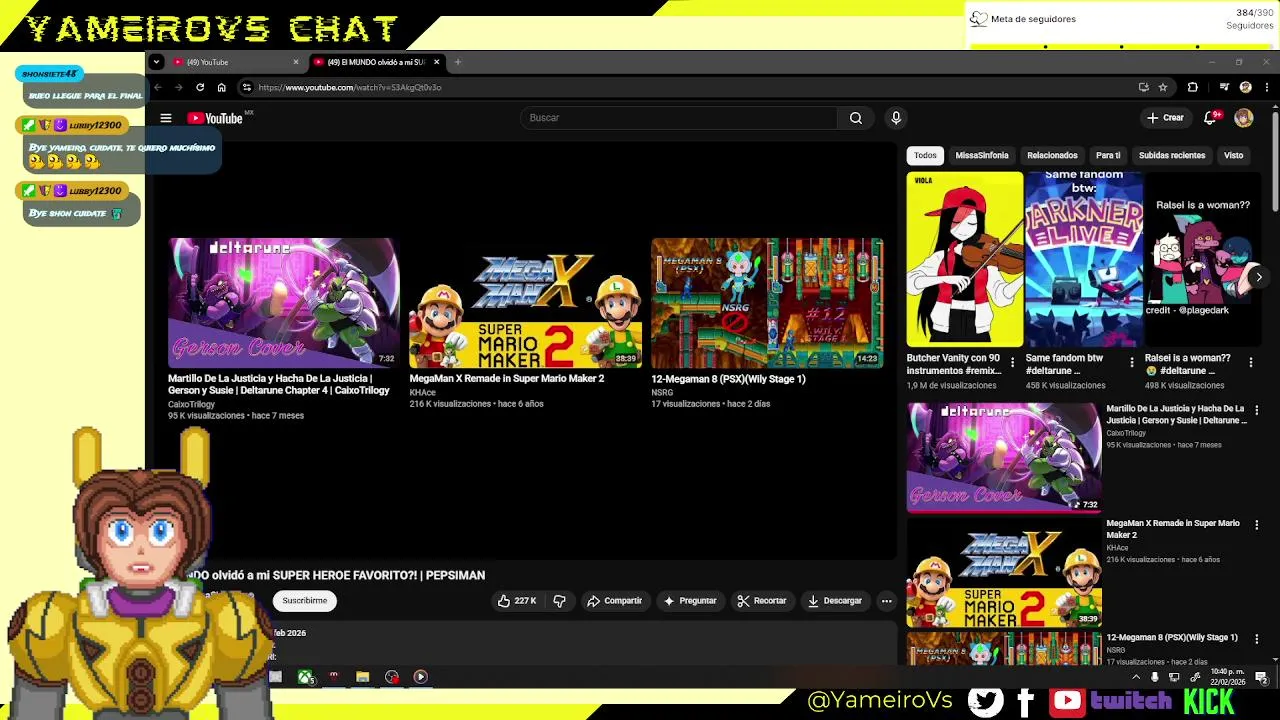The image size is (1280, 720).
Task: Go to the YouTube home logo
Action: pos(215,118)
